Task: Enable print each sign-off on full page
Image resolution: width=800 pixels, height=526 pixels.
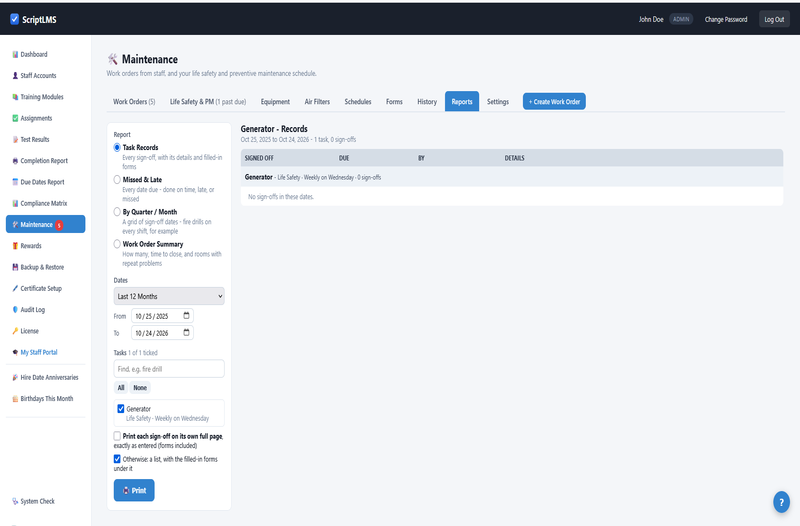Action: tap(117, 436)
